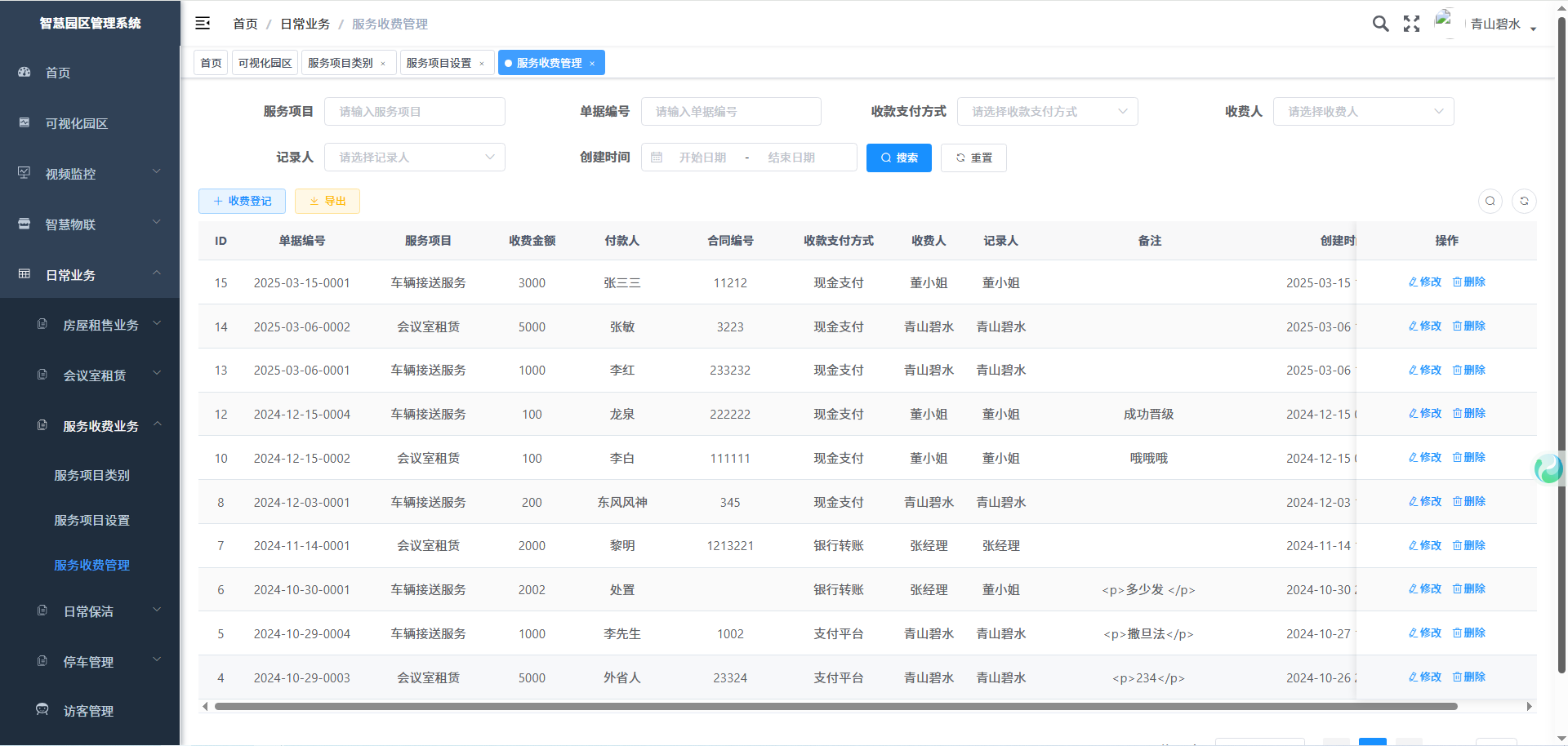Open the header search magnifier icon
1568x746 pixels.
pyautogui.click(x=1380, y=24)
